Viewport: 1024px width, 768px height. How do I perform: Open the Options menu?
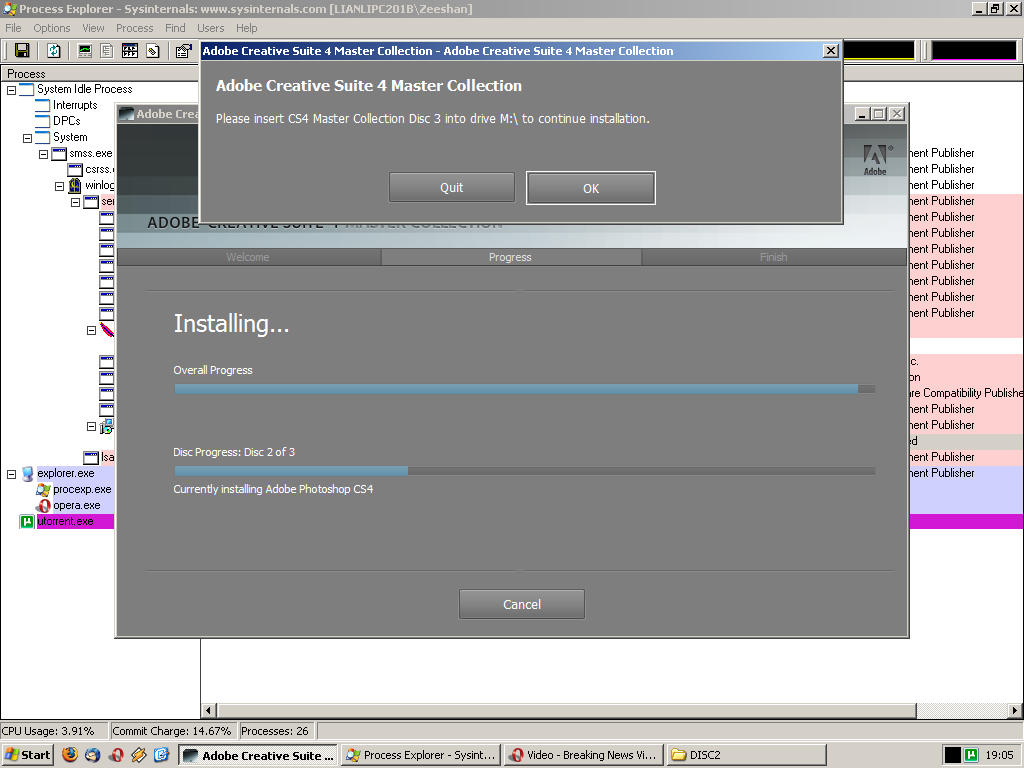52,28
